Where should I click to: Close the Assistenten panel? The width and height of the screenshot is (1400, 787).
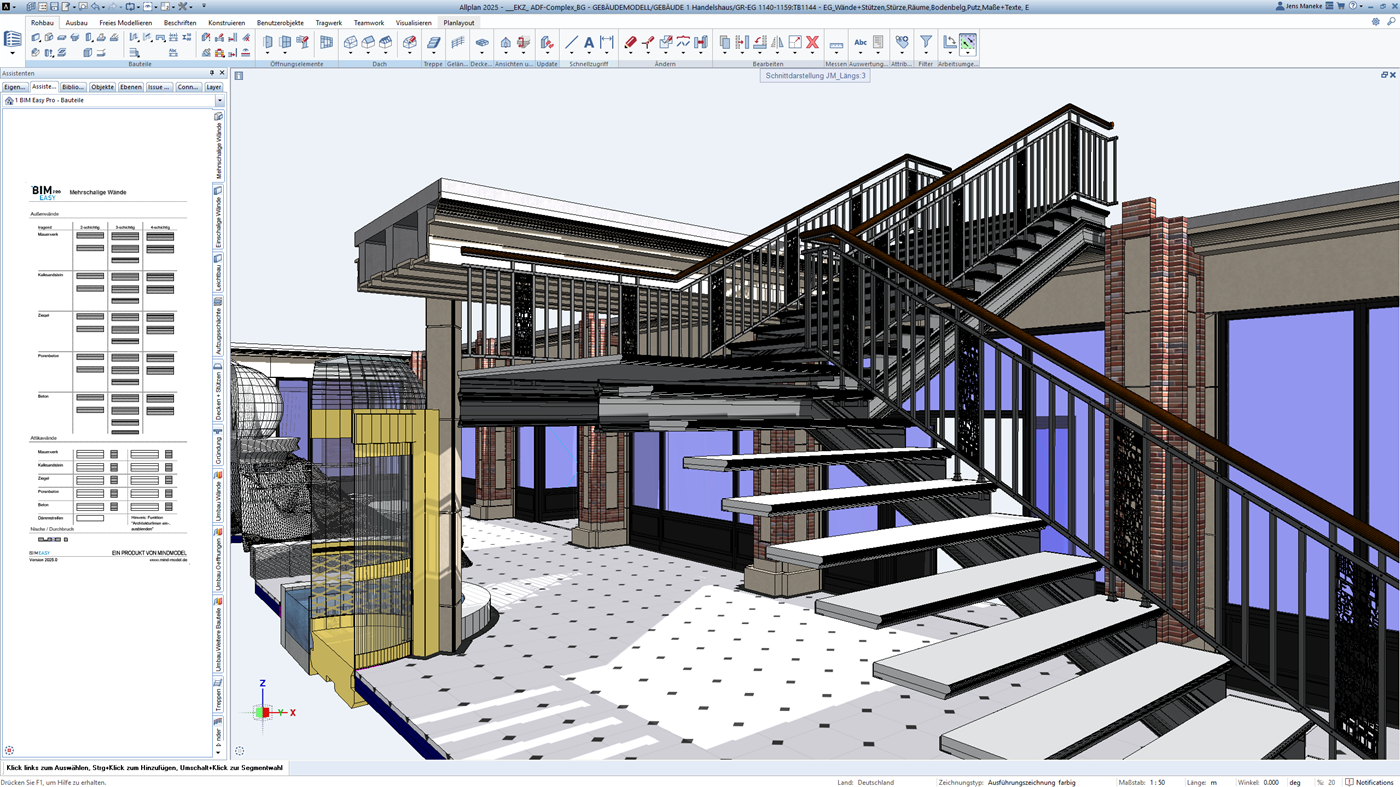coord(222,73)
